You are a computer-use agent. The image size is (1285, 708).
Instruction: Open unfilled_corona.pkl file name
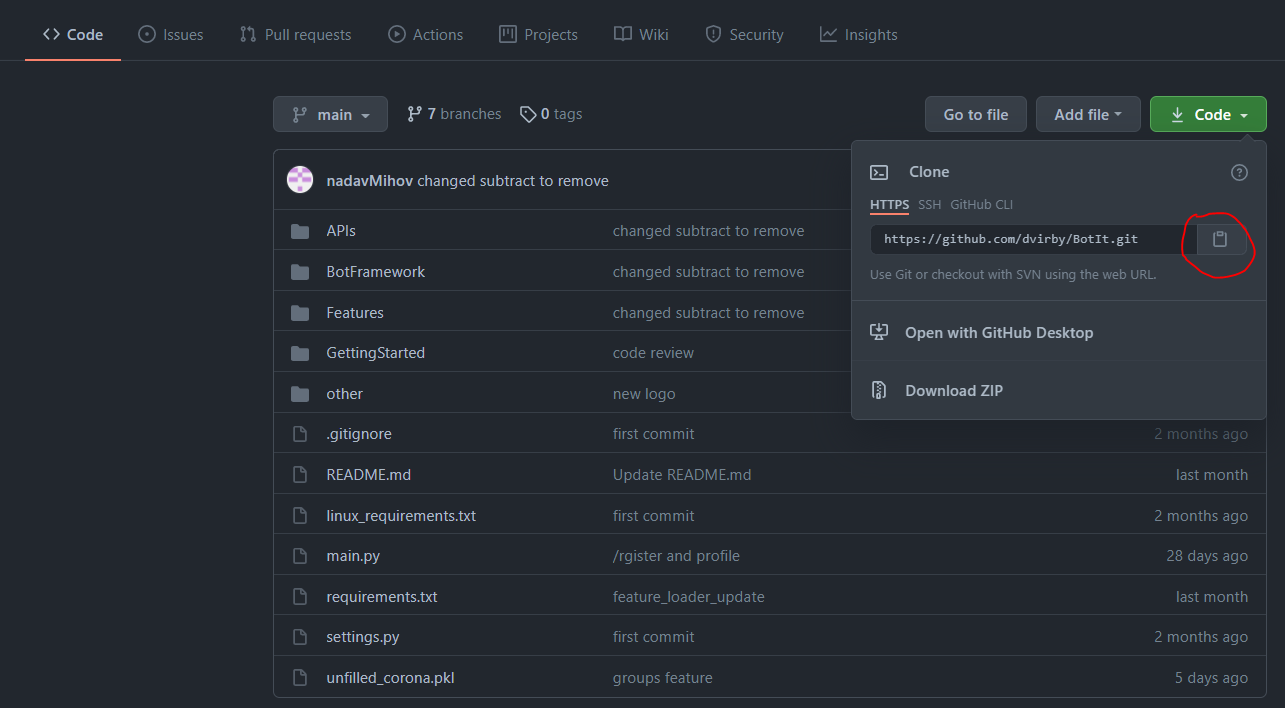click(391, 678)
